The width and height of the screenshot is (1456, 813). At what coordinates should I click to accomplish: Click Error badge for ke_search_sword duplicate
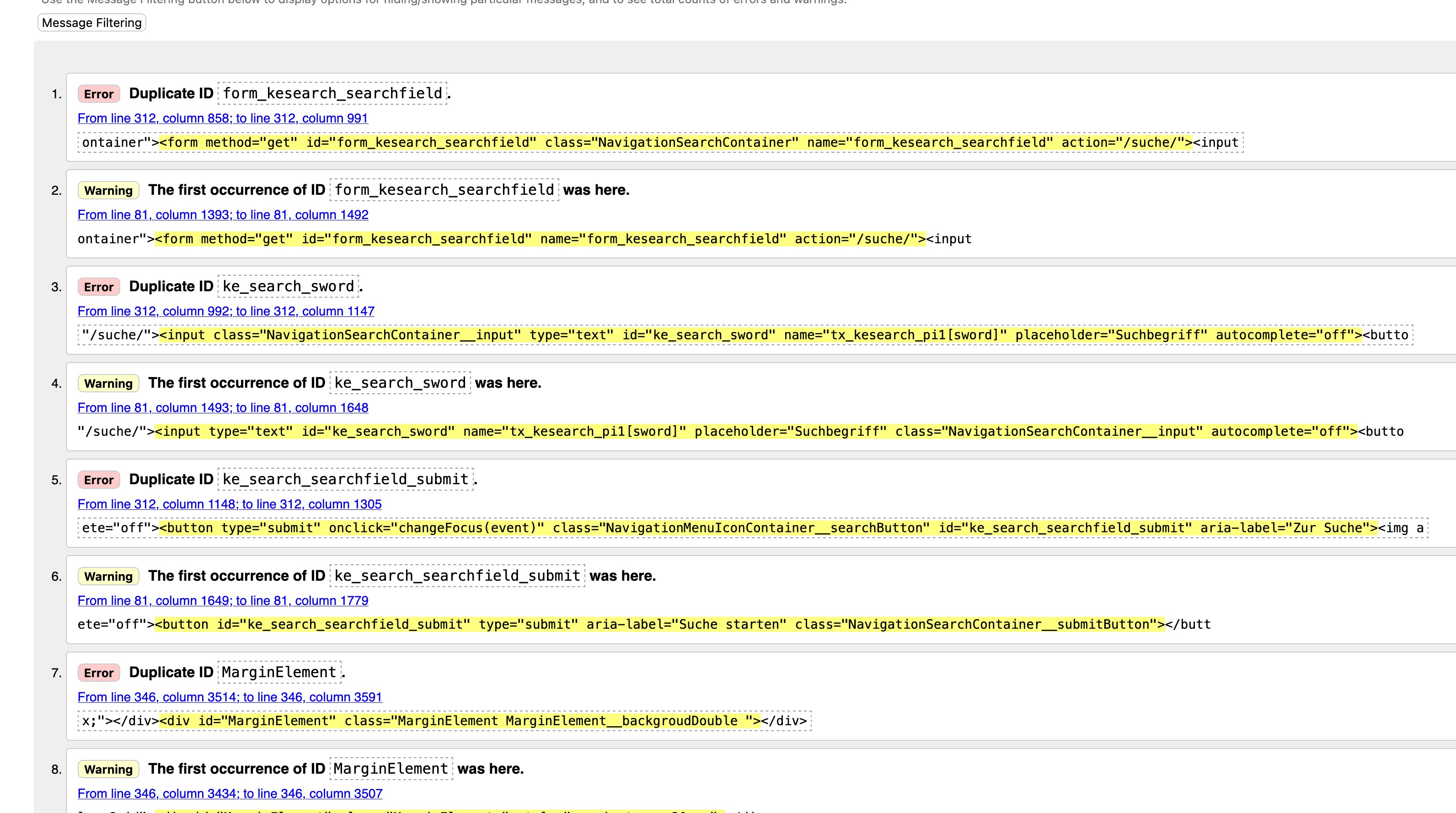[x=98, y=287]
